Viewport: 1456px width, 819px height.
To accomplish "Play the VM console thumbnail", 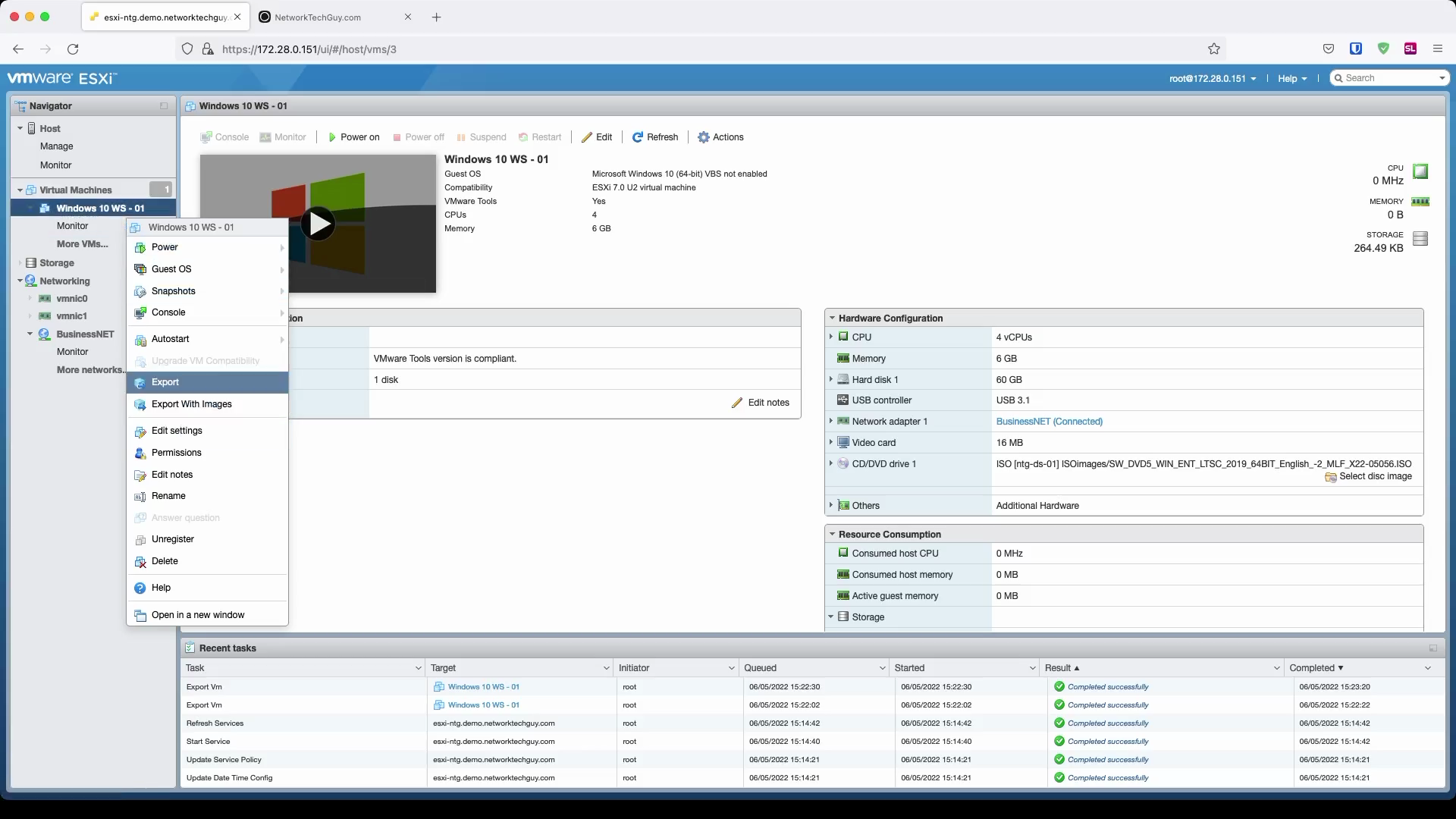I will click(x=318, y=224).
